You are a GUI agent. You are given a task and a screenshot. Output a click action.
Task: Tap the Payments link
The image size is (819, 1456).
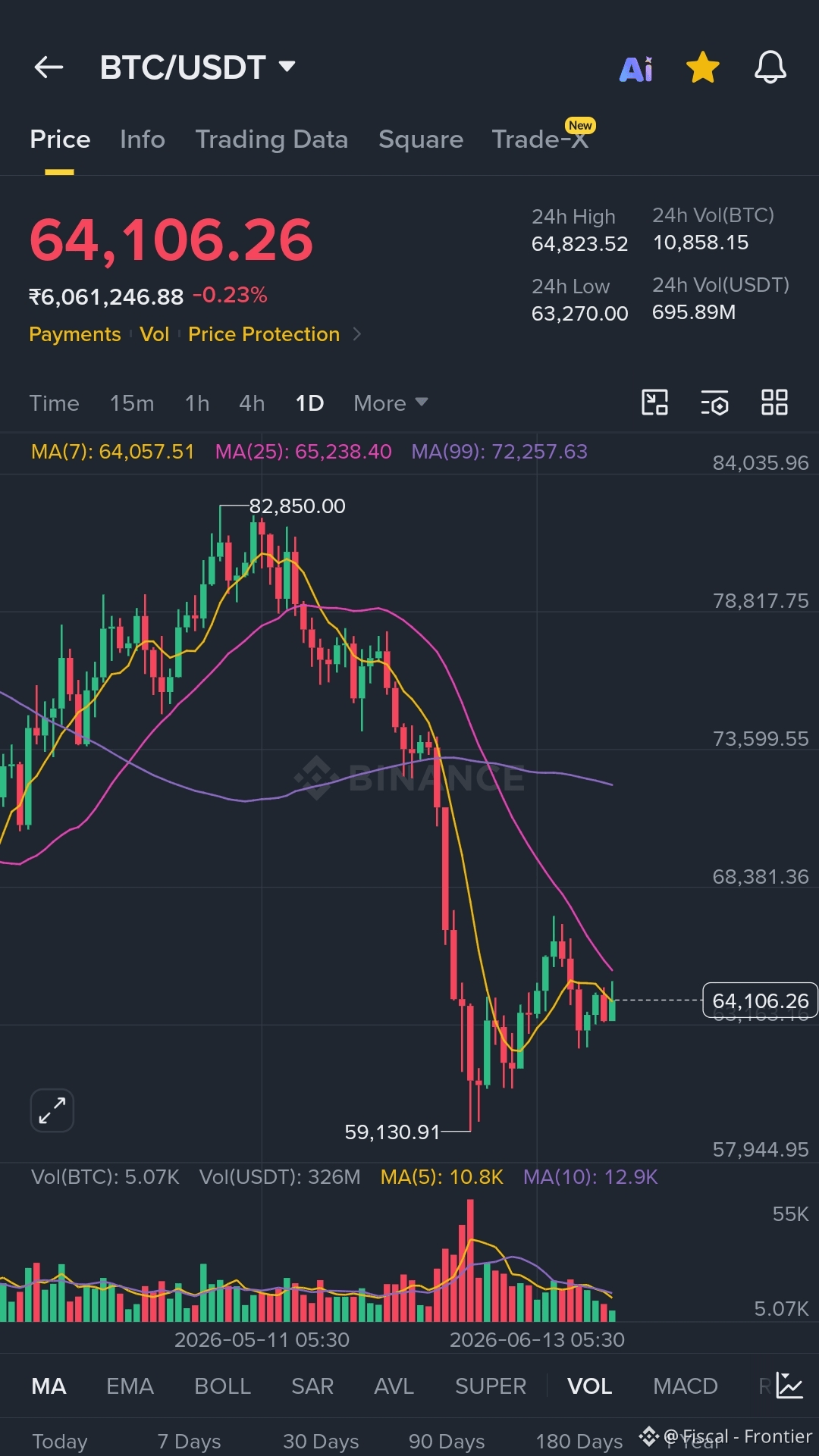pyautogui.click(x=75, y=334)
